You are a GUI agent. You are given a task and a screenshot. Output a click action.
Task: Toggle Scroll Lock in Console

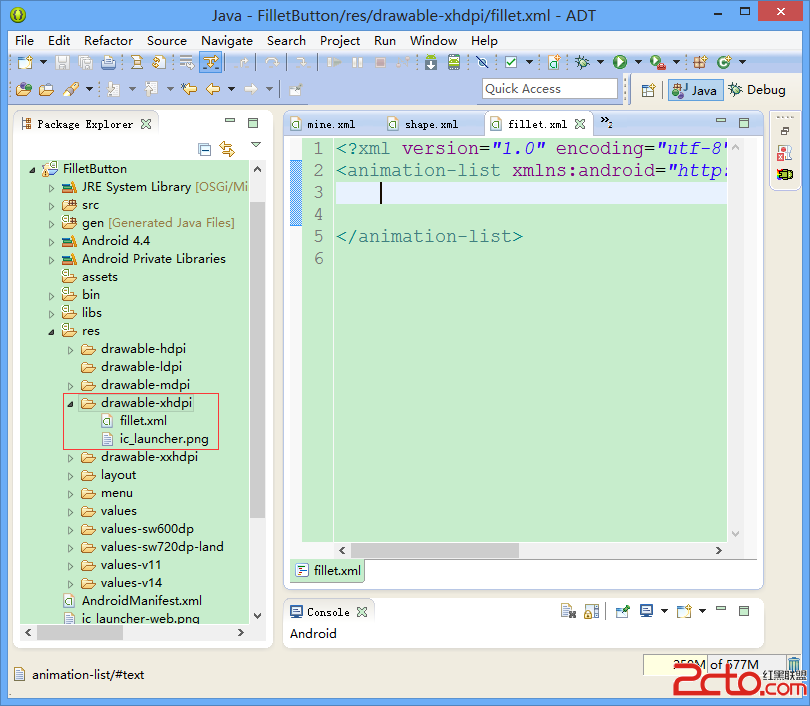click(x=591, y=611)
